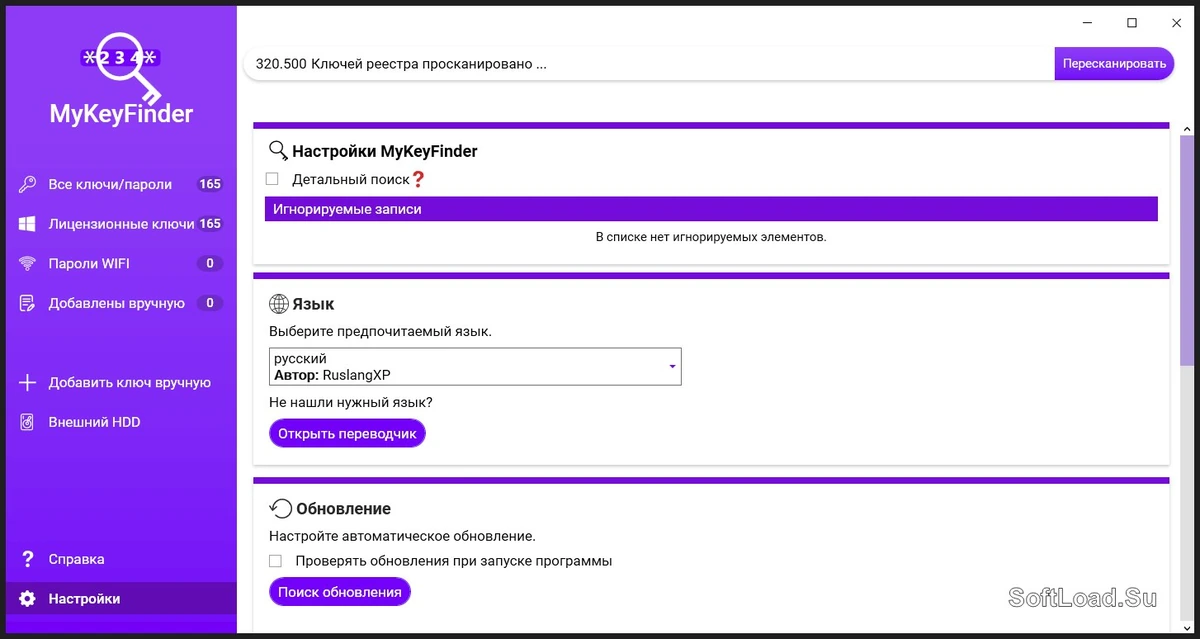Click the key icon beside Все ключи/пароли
The width and height of the screenshot is (1200, 639).
pyautogui.click(x=28, y=184)
